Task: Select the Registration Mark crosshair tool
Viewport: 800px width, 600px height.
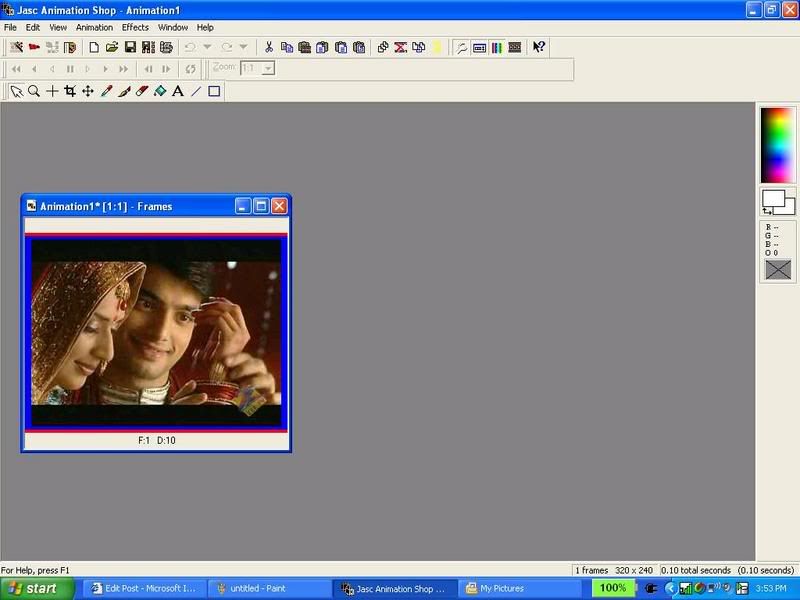Action: [52, 91]
